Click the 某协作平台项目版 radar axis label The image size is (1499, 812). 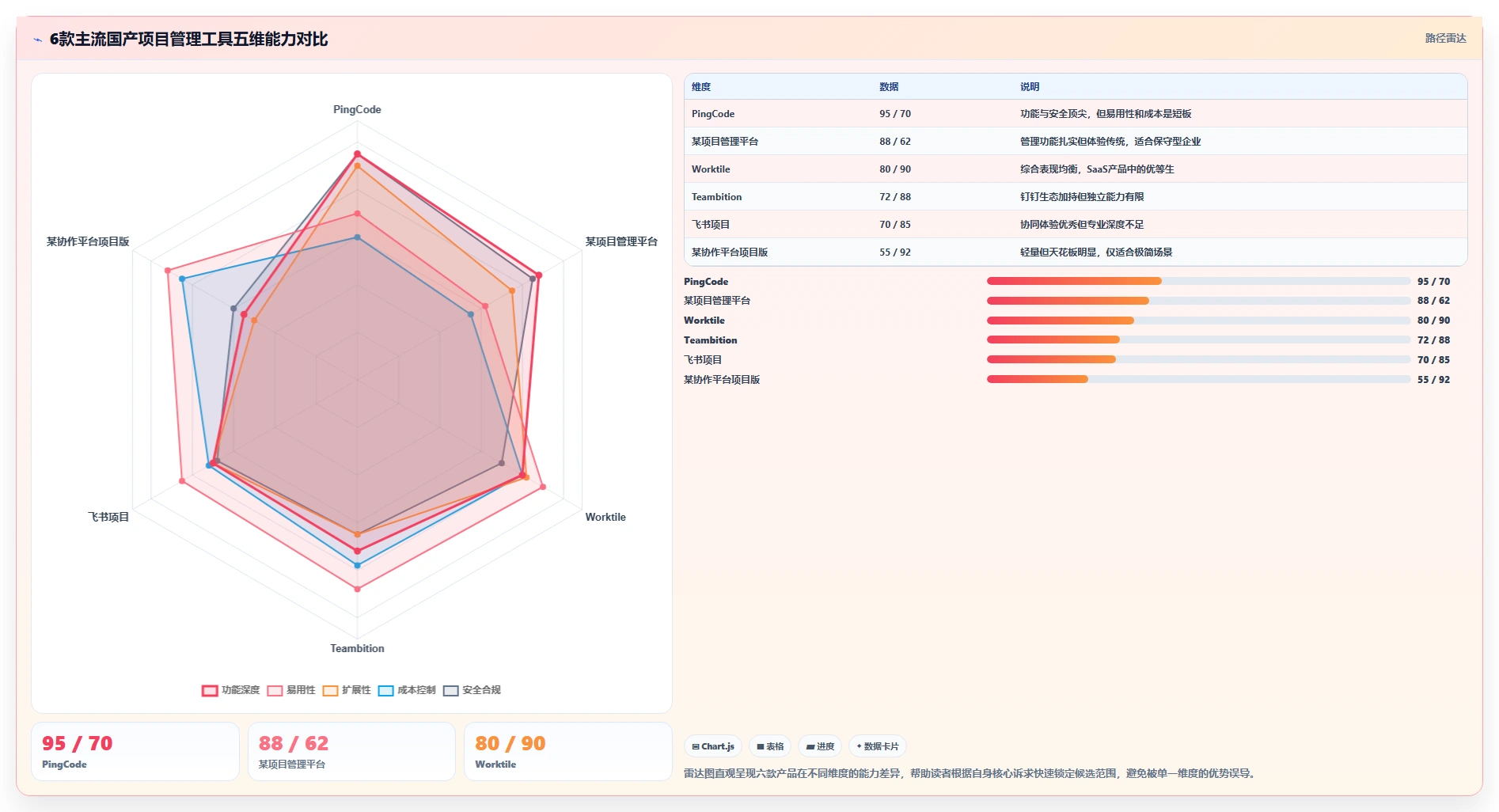(88, 242)
